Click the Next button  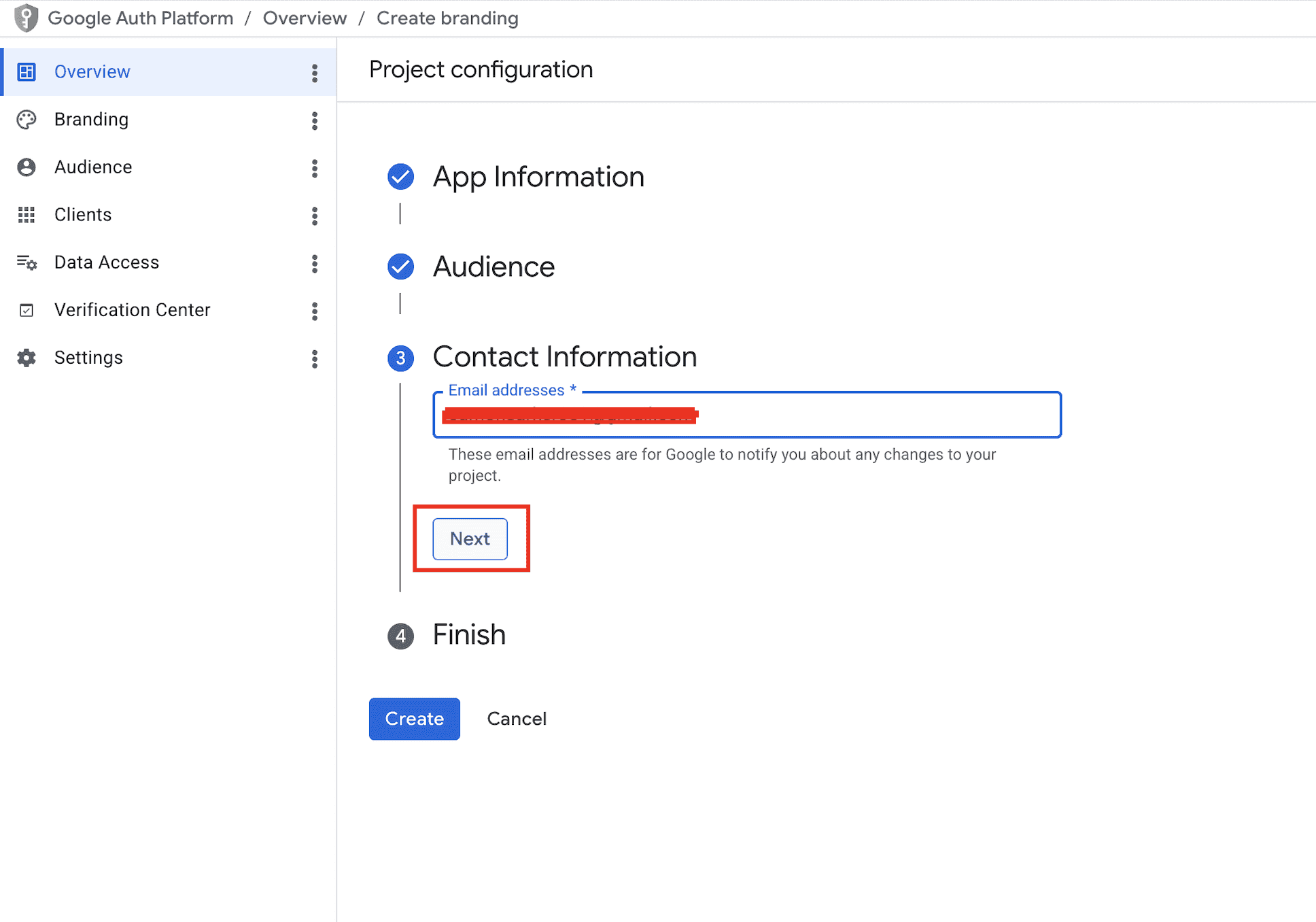click(x=470, y=539)
